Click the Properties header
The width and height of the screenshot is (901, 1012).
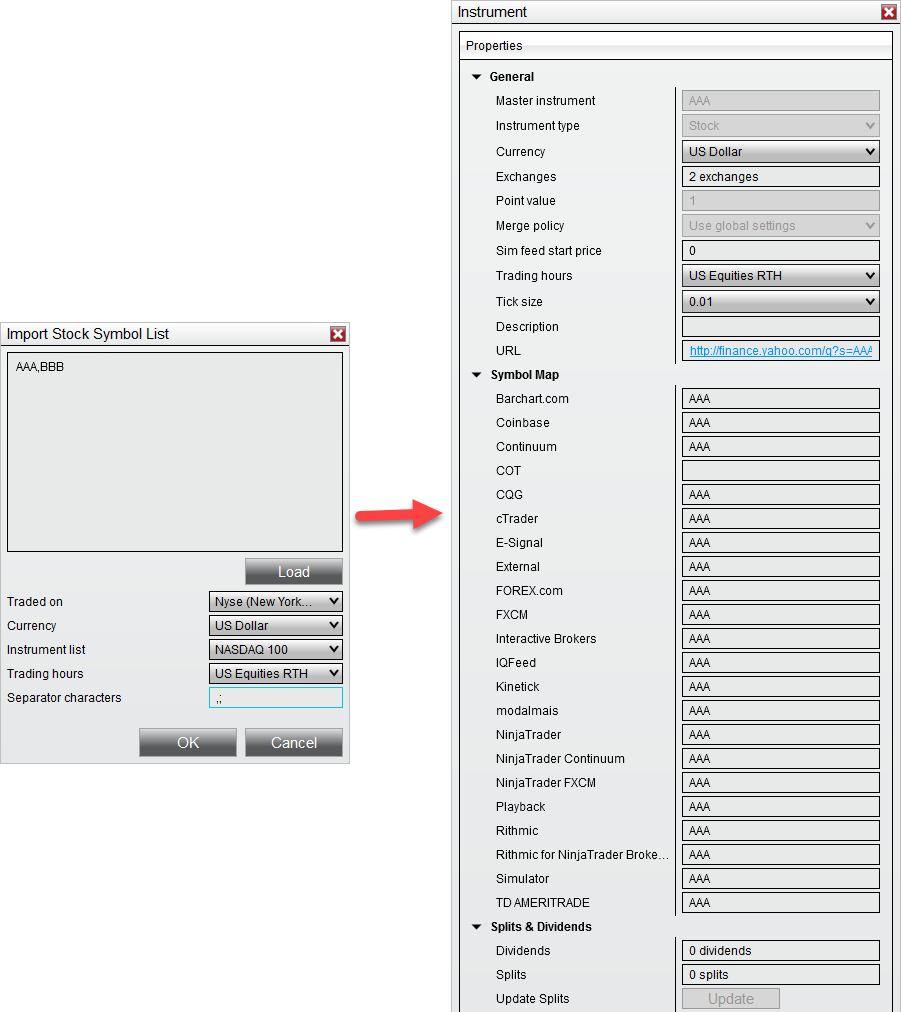click(676, 46)
